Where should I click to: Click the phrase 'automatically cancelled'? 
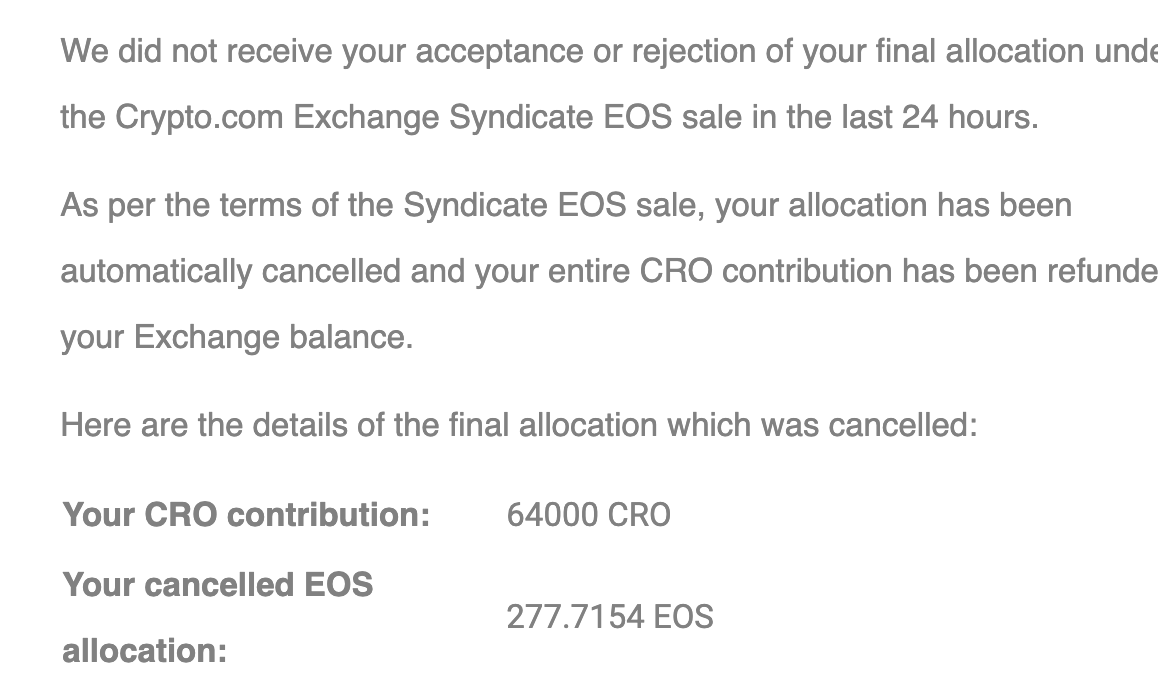(x=231, y=272)
